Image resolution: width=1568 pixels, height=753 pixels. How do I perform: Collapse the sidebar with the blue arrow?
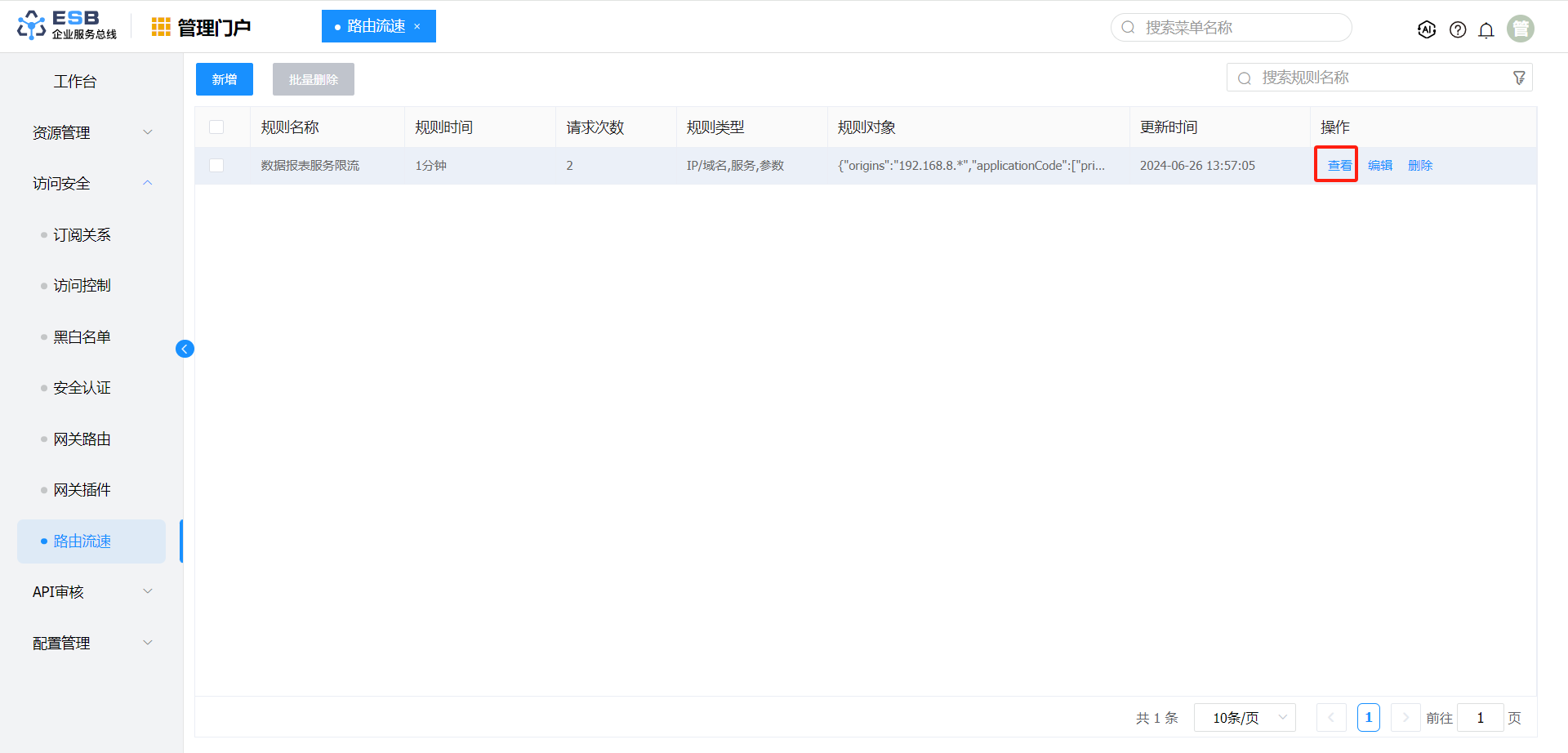[x=185, y=349]
